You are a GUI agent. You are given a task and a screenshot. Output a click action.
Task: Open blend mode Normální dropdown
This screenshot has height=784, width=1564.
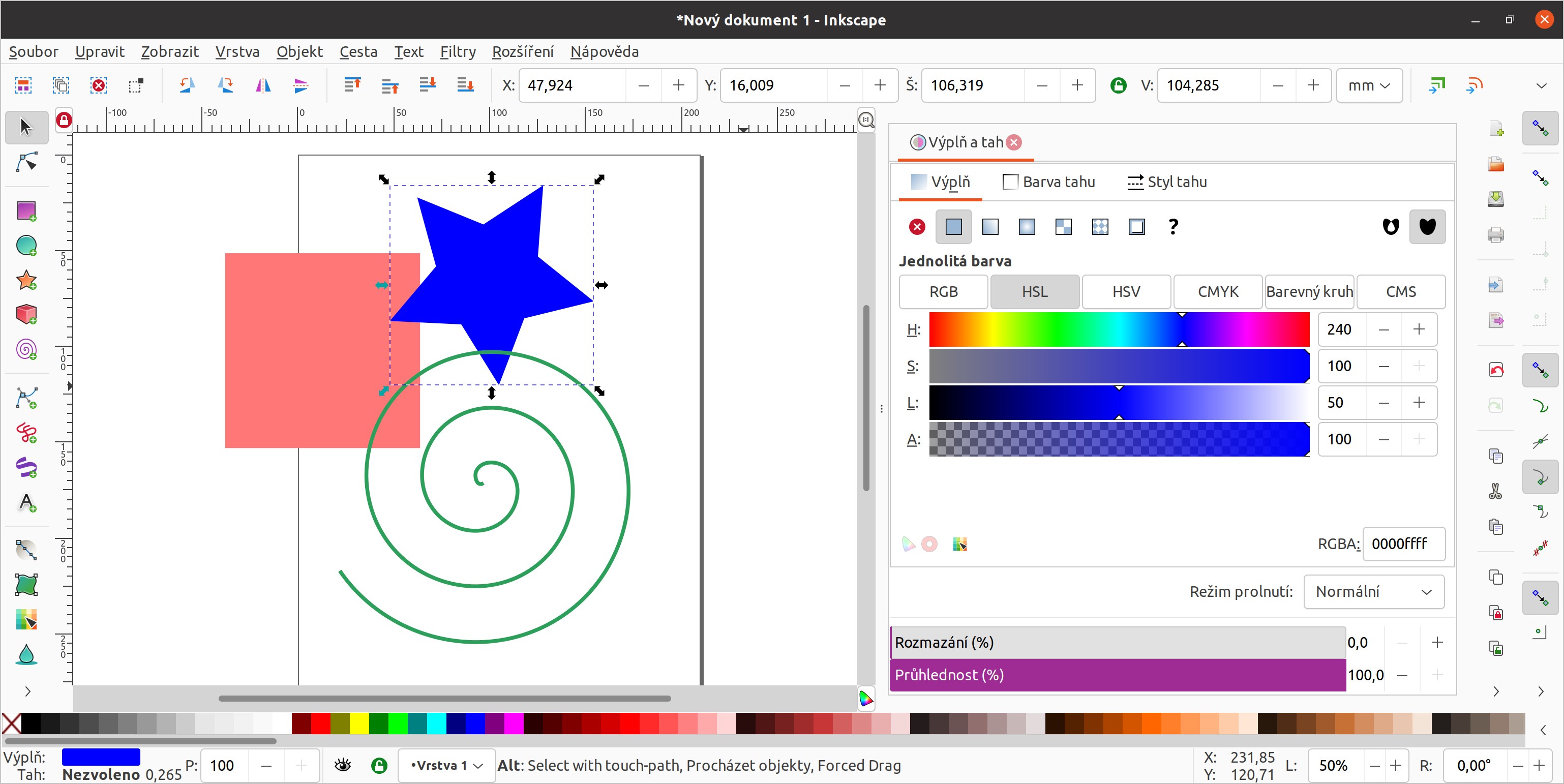coord(1374,591)
